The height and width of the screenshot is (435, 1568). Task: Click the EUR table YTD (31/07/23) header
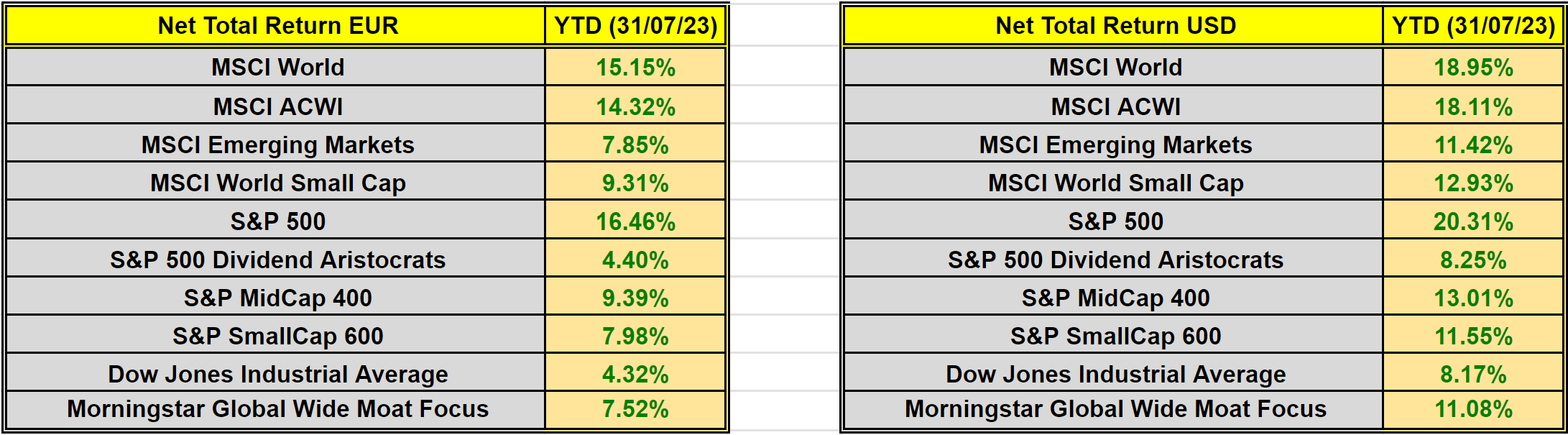pyautogui.click(x=636, y=26)
